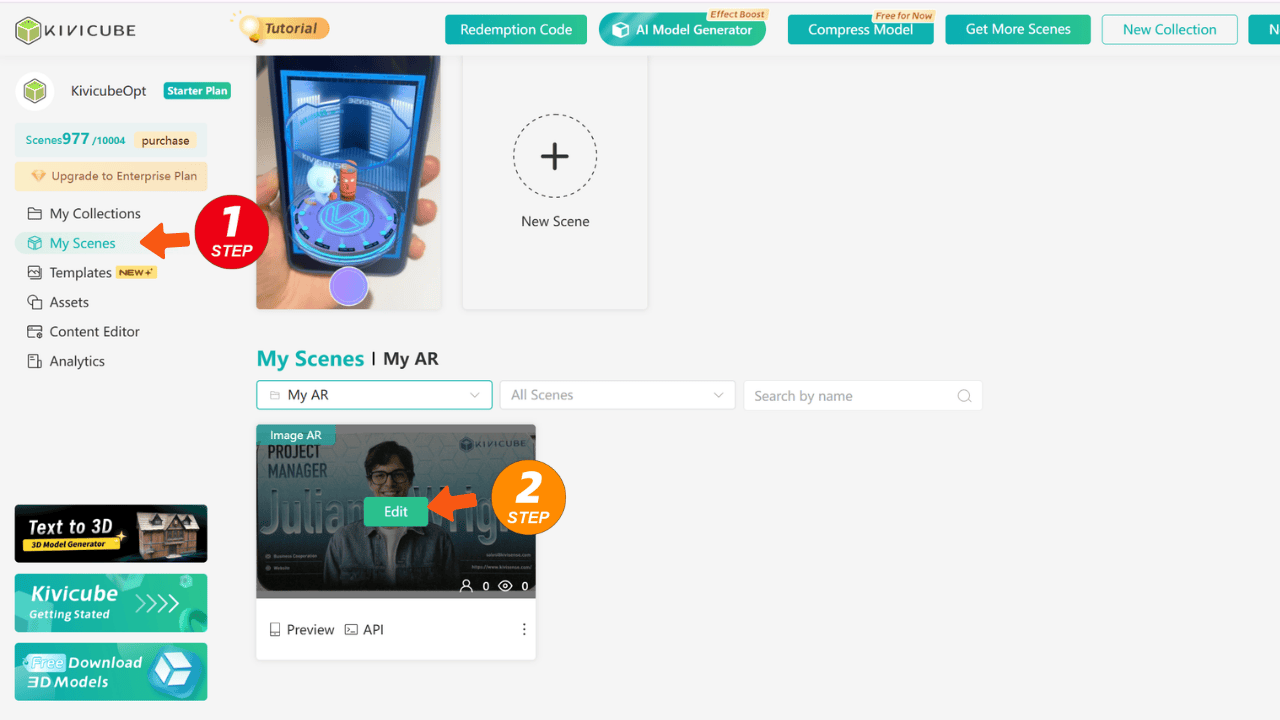Click the API icon on scene card
1280x720 pixels.
pyautogui.click(x=351, y=630)
